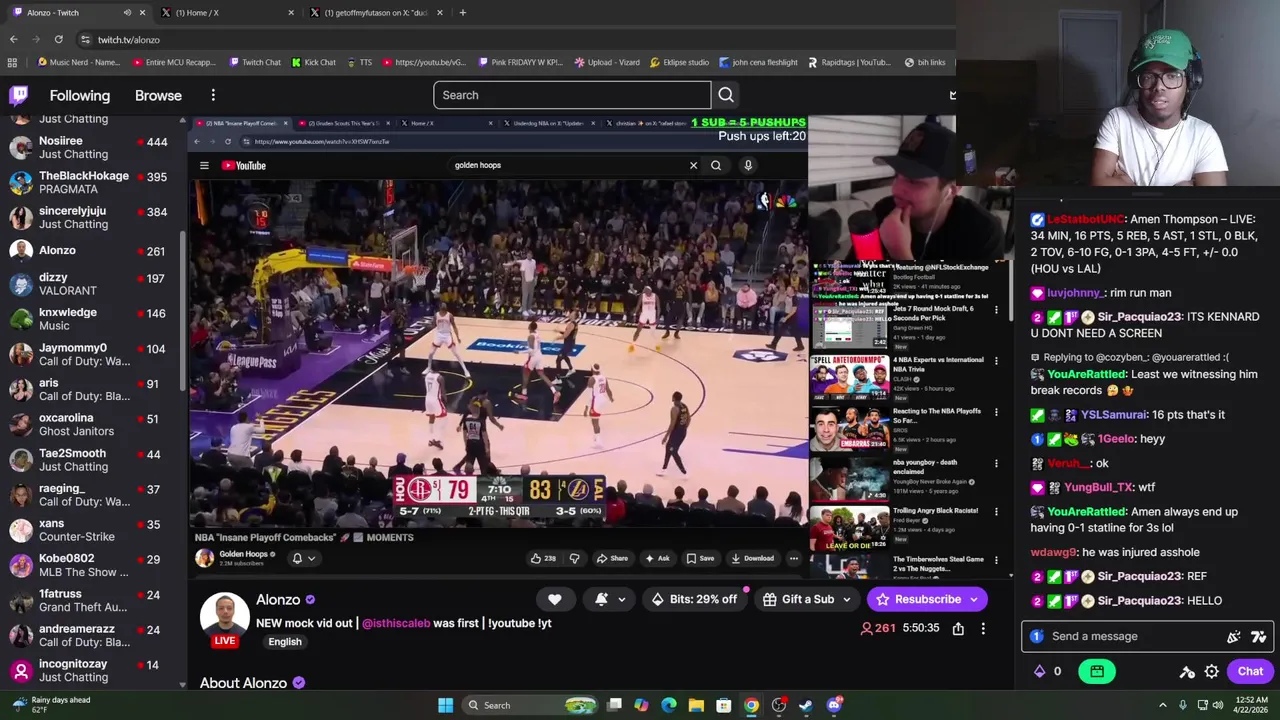Open the browser apps grid icon
Viewport: 1280px width, 720px height.
[x=12, y=62]
